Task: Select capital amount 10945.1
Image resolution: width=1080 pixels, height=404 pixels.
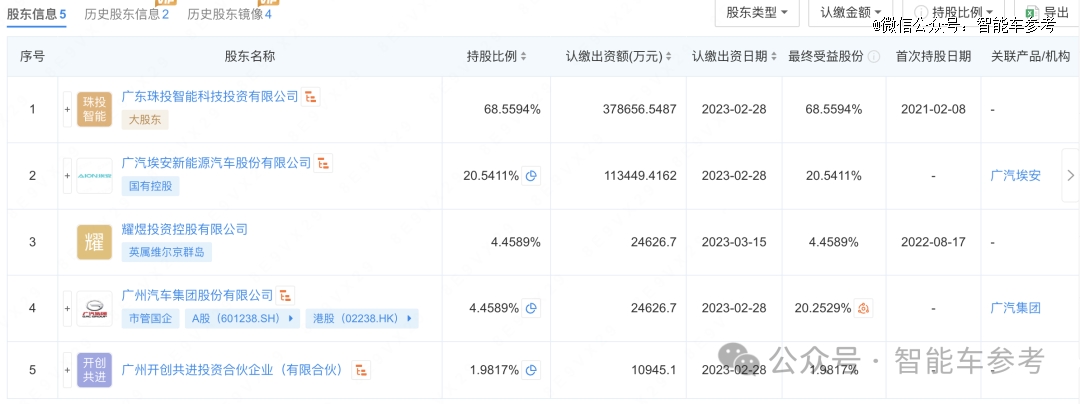Action: click(654, 370)
